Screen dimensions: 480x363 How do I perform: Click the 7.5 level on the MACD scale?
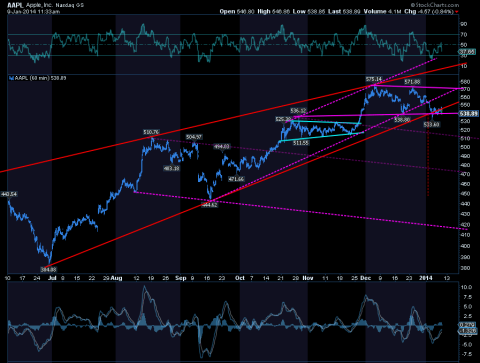[467, 297]
